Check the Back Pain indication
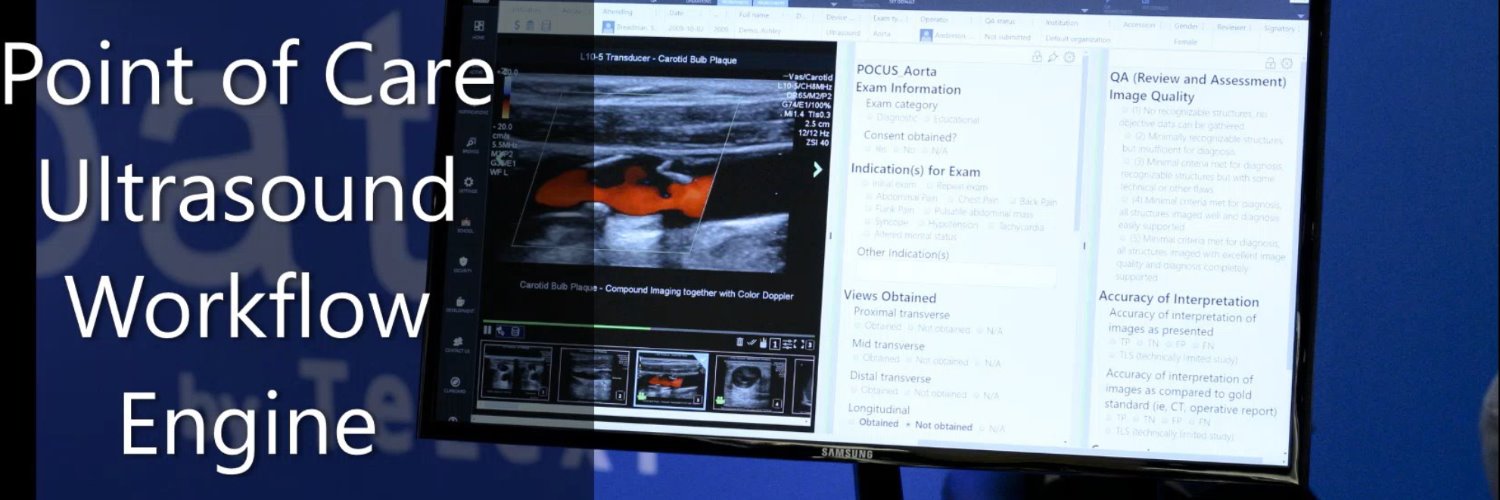The image size is (1500, 500). click(x=1034, y=201)
